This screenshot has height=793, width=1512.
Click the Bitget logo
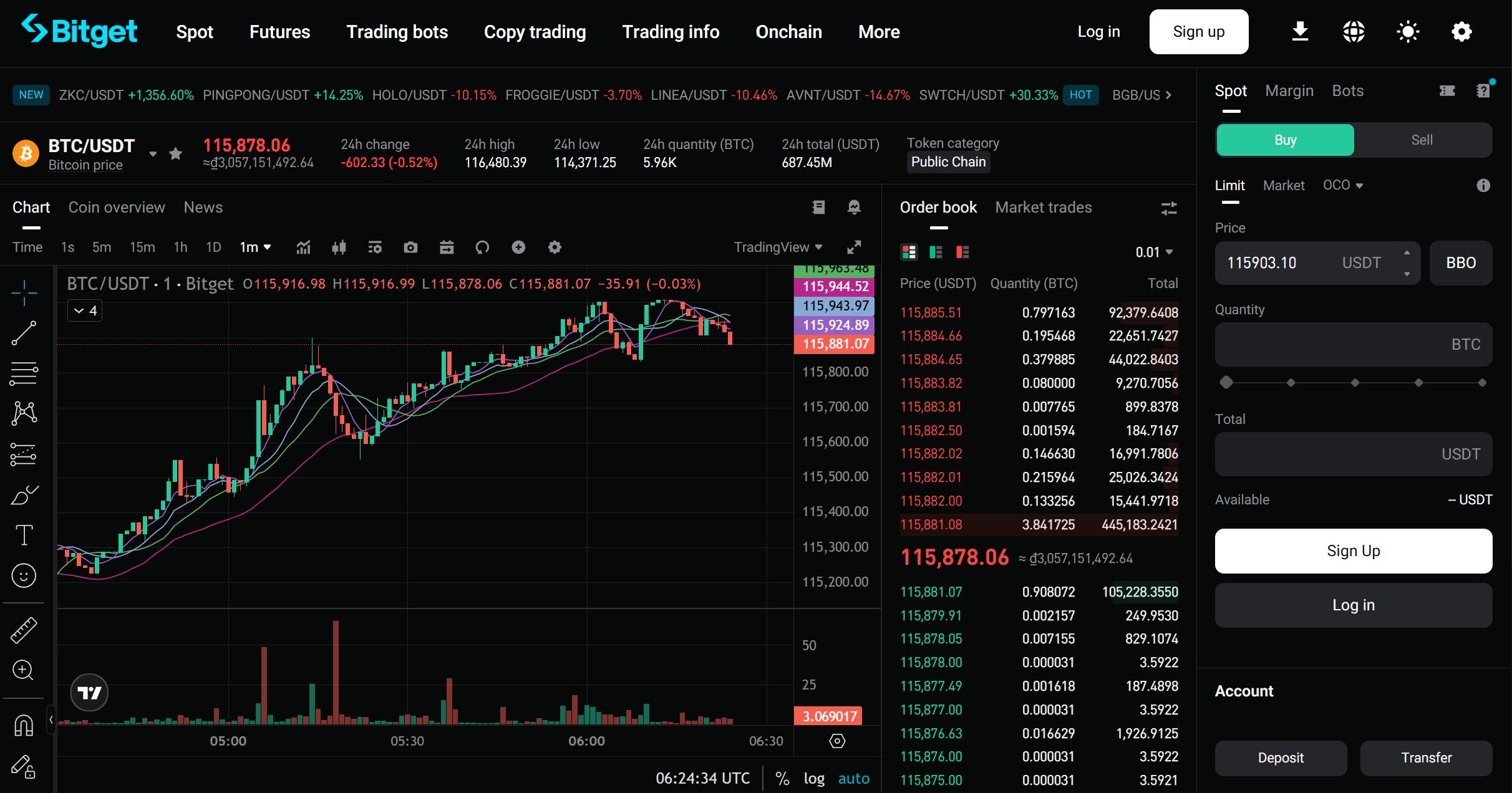(x=79, y=31)
